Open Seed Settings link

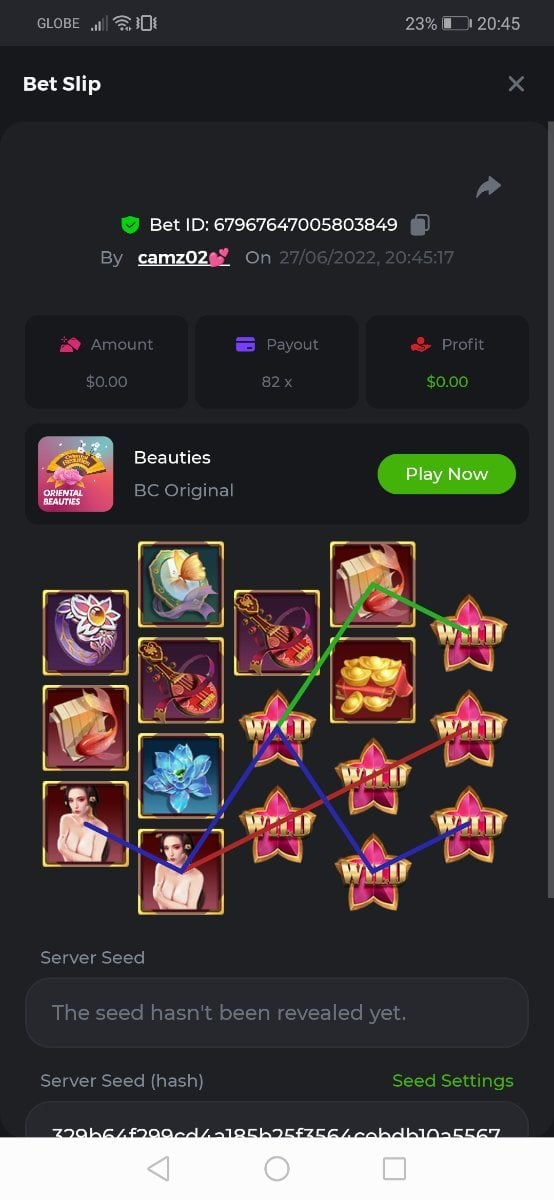click(452, 1080)
